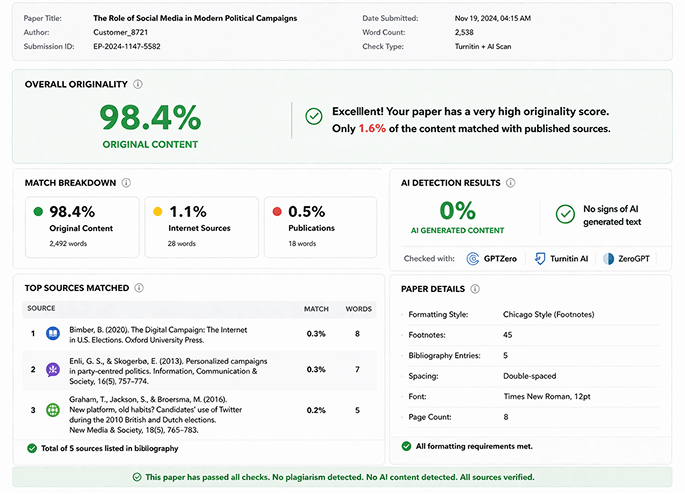Click info icon beside Top Sources Matched
685x494 pixels.
coord(138,288)
